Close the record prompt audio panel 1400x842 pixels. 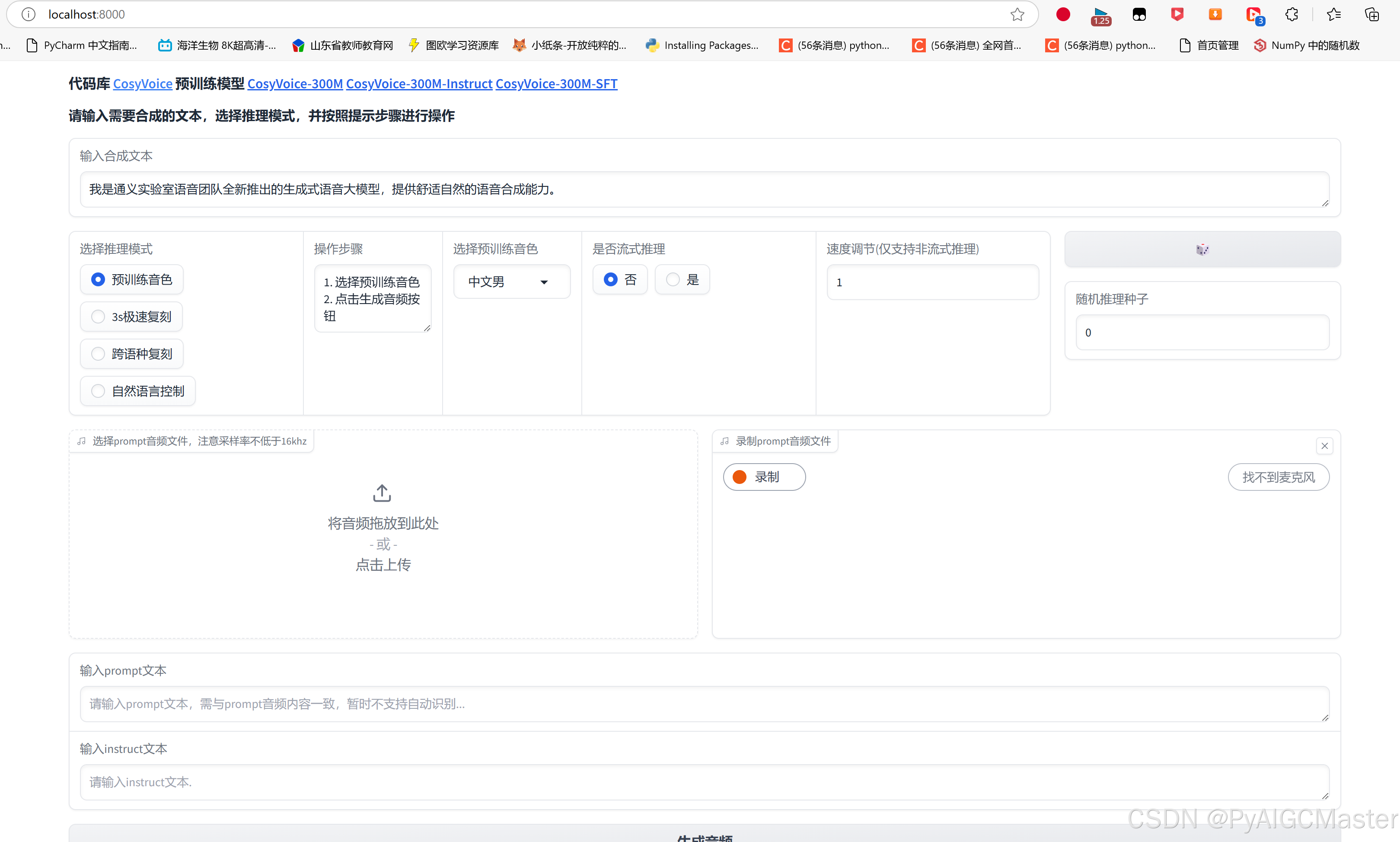pyautogui.click(x=1324, y=446)
